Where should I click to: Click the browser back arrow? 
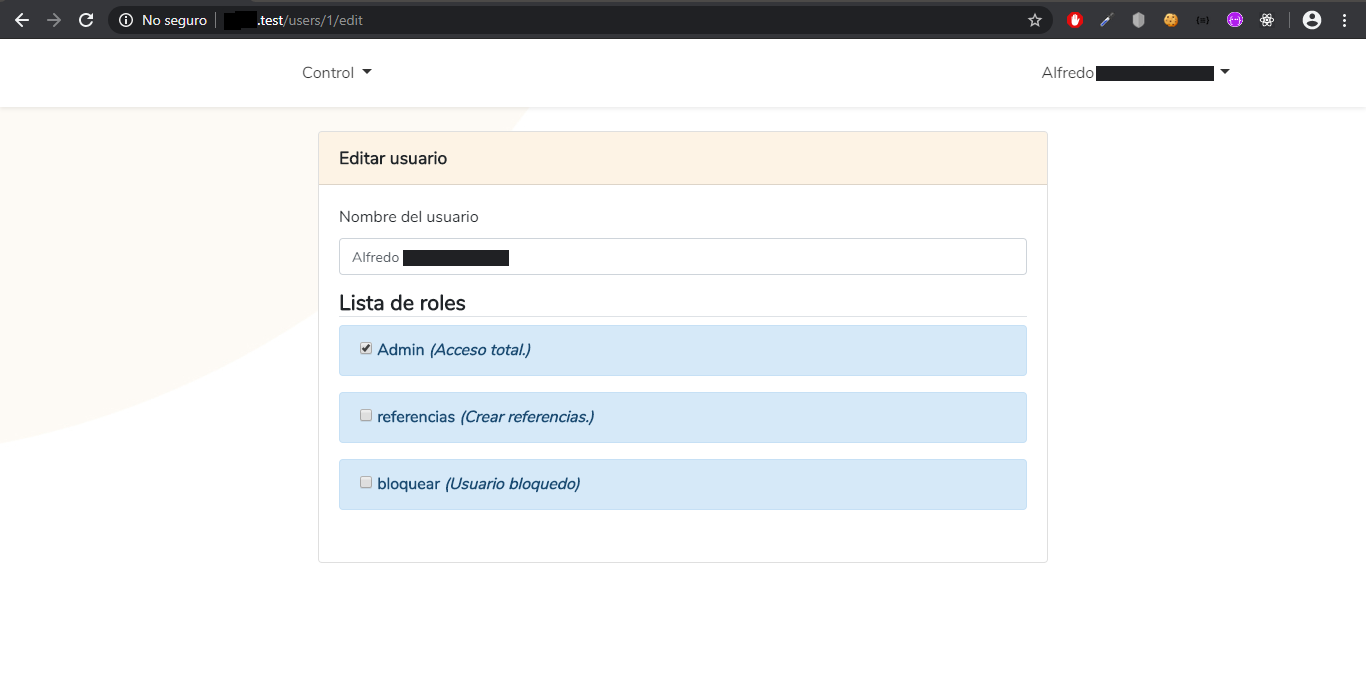pos(22,20)
